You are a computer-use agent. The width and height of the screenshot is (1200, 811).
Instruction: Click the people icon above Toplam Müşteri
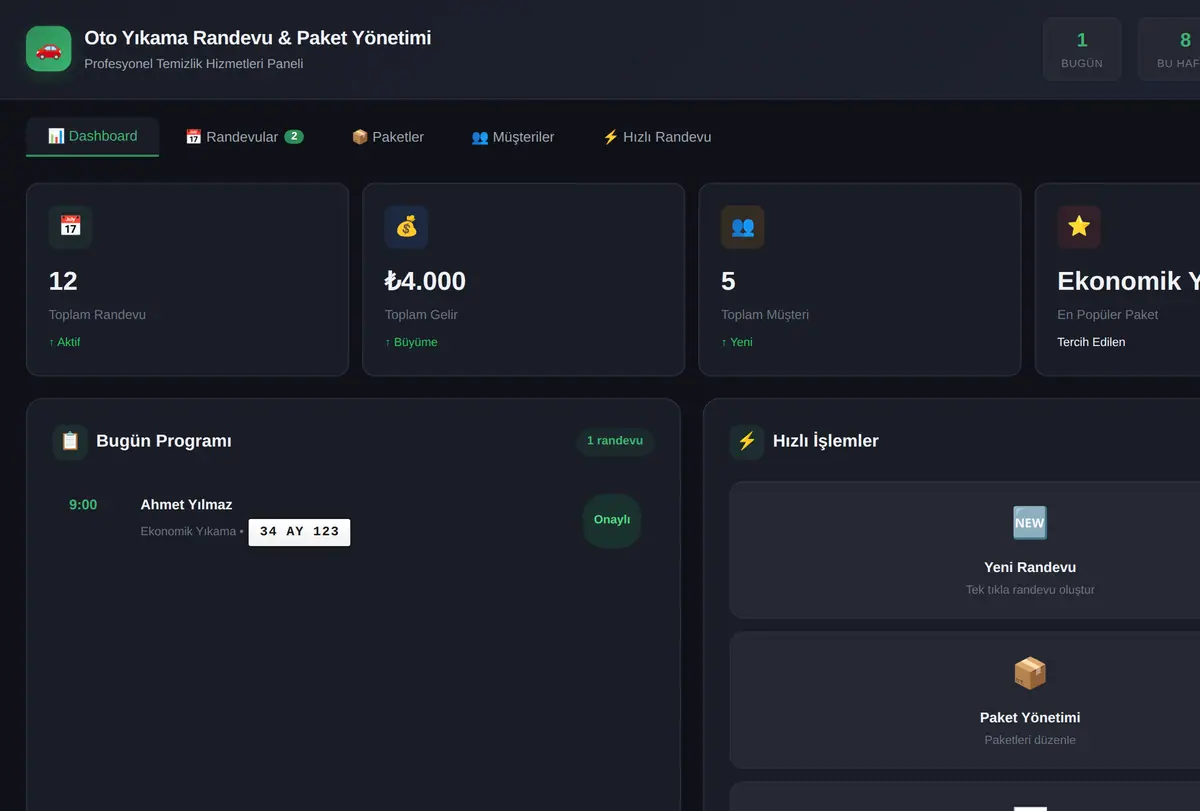743,227
